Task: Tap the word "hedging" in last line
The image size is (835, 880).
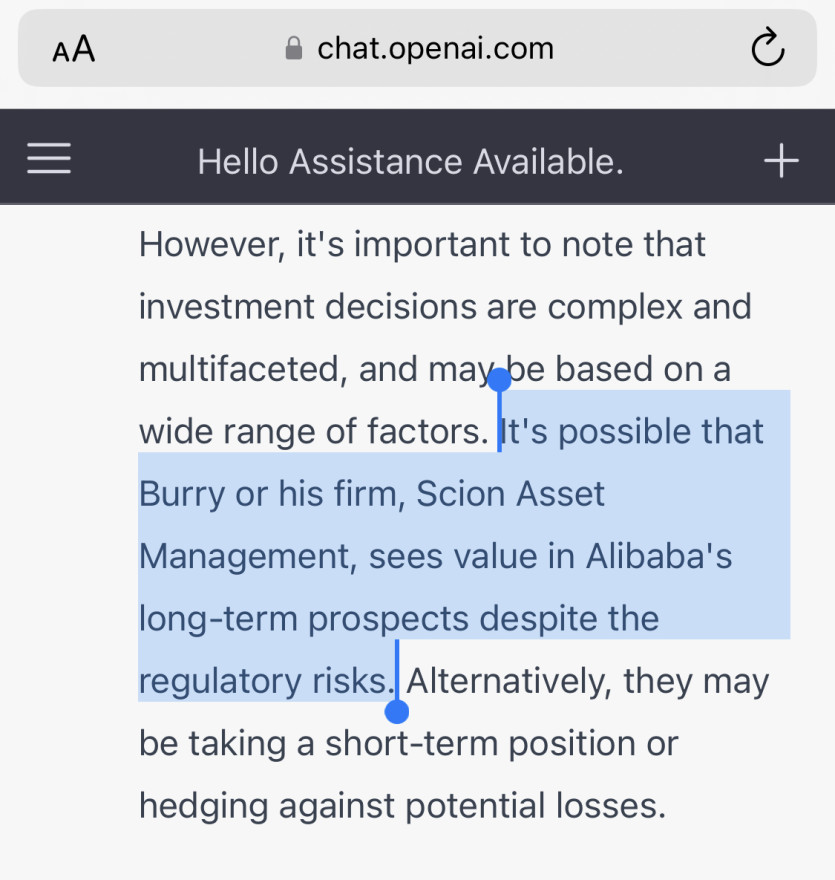Action: [203, 806]
